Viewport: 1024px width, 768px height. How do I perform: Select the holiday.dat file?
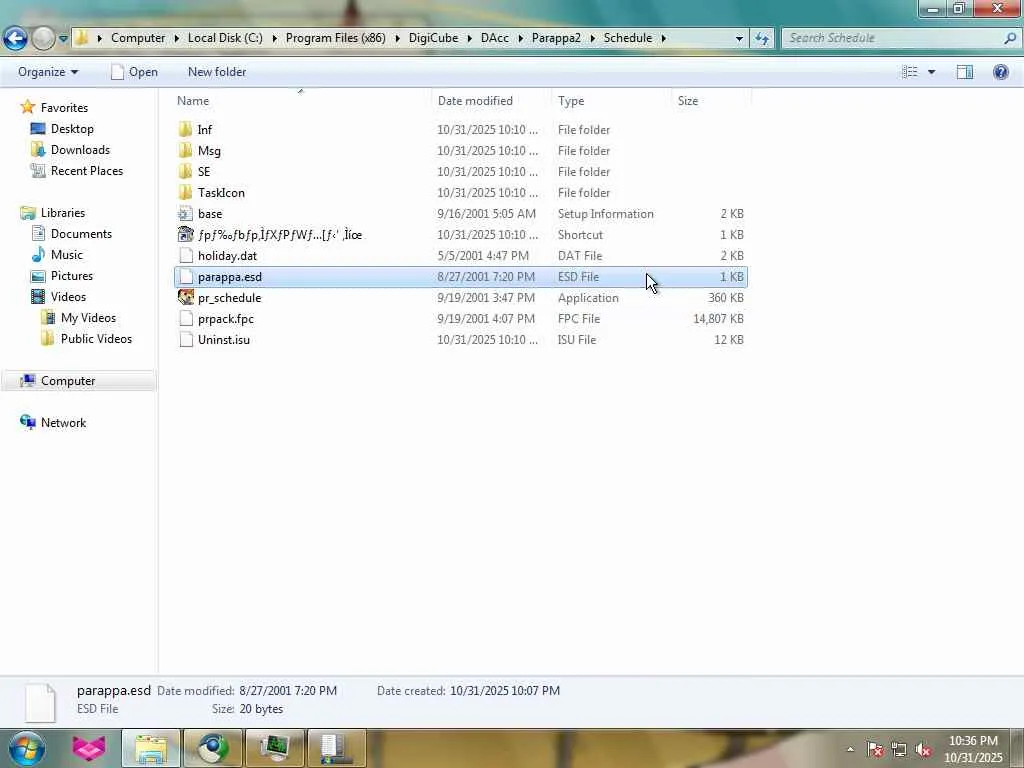460,255
